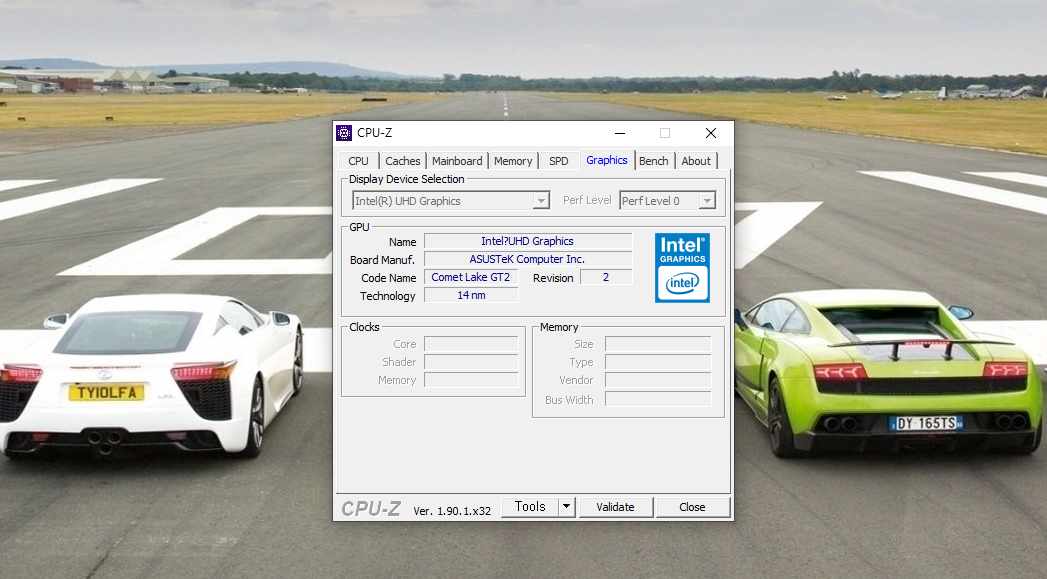Click the empty Bus Width field

(x=658, y=399)
